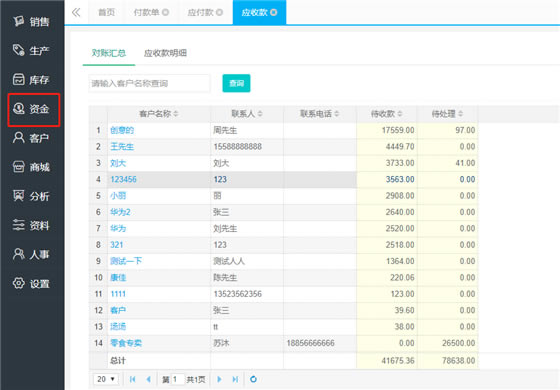Image resolution: width=560 pixels, height=390 pixels.
Task: Open the 库存 inventory sidebar module
Action: pos(31,79)
